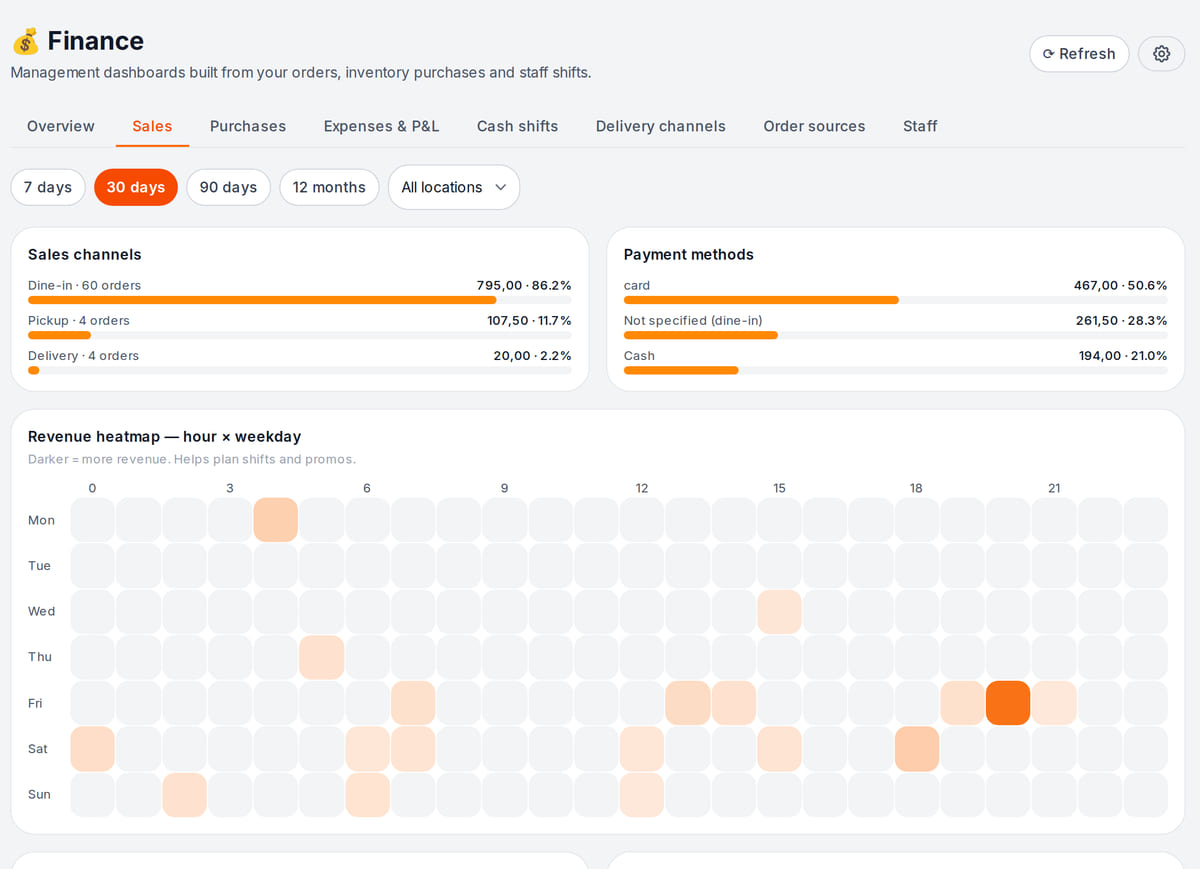
Task: Click the hour 12 column label
Action: tap(642, 488)
